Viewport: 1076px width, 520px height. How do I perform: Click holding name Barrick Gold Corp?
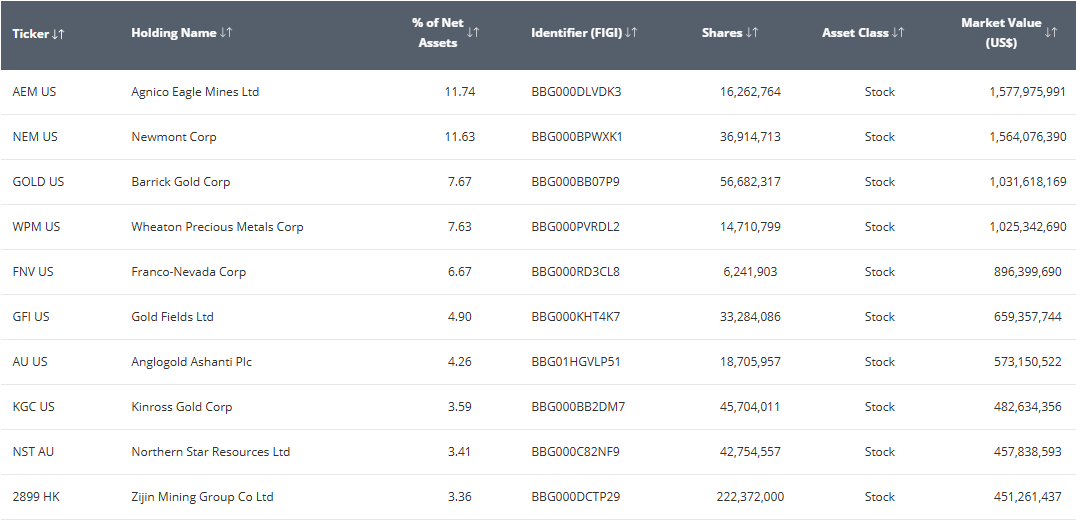180,182
